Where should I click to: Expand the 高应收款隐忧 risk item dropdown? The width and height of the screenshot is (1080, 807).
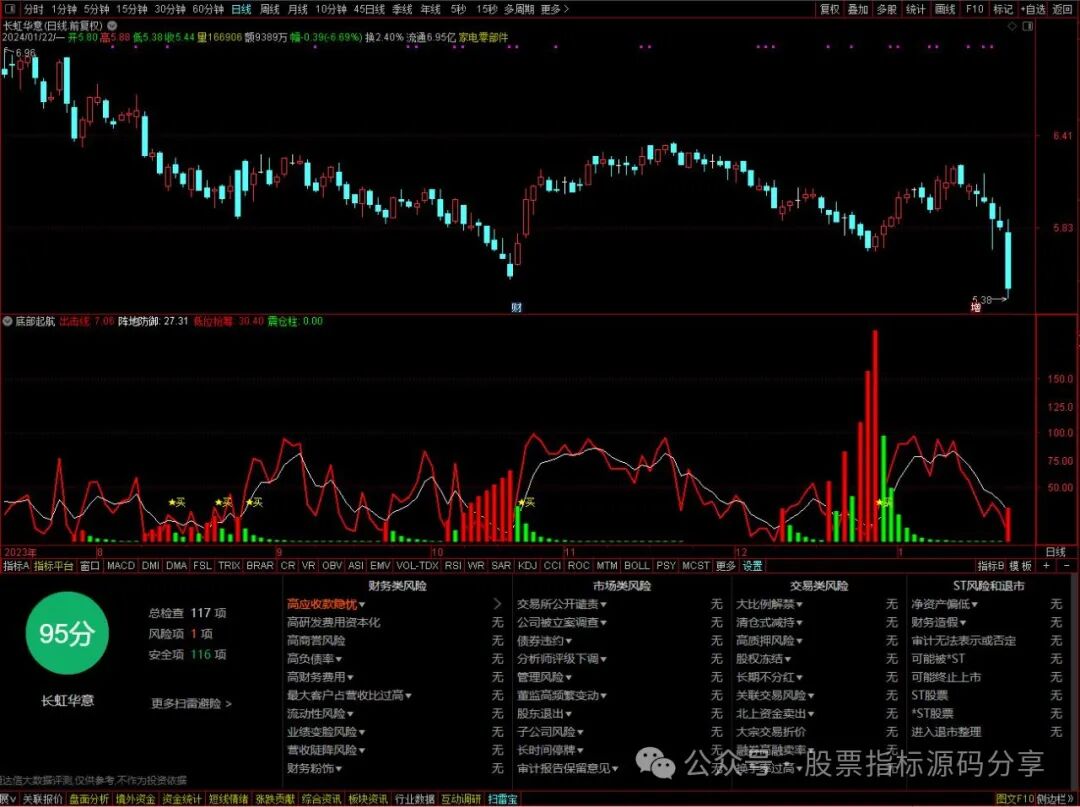(362, 605)
